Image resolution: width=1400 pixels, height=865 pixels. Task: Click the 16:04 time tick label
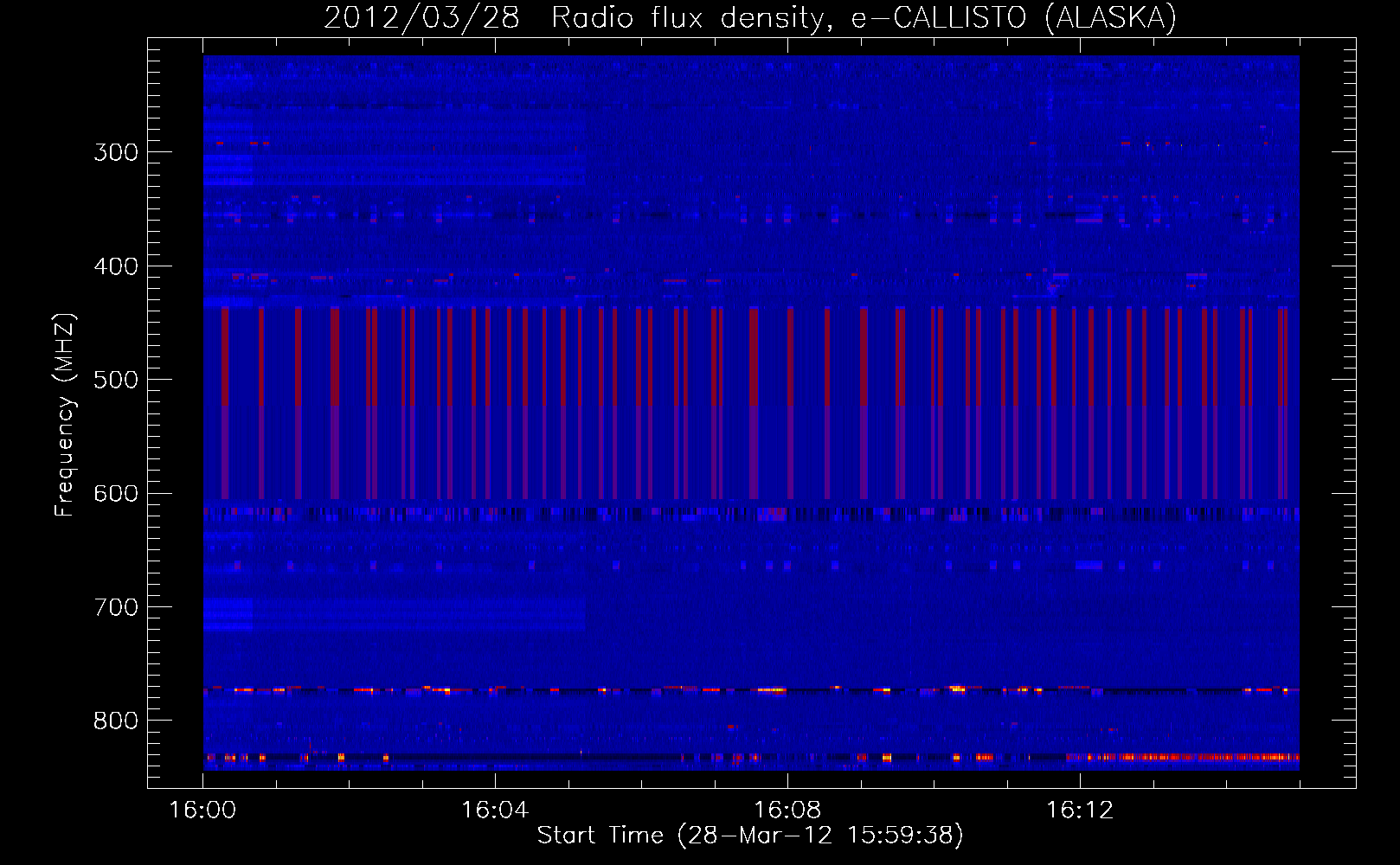(495, 811)
